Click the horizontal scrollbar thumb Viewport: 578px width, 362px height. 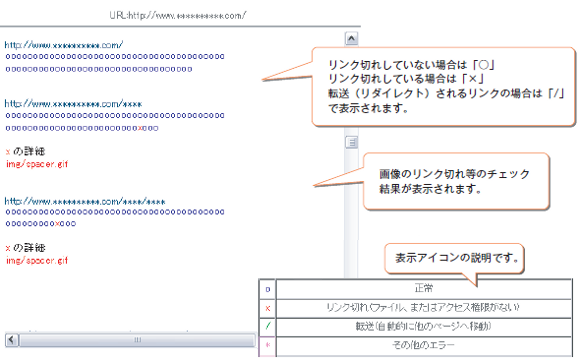137,340
